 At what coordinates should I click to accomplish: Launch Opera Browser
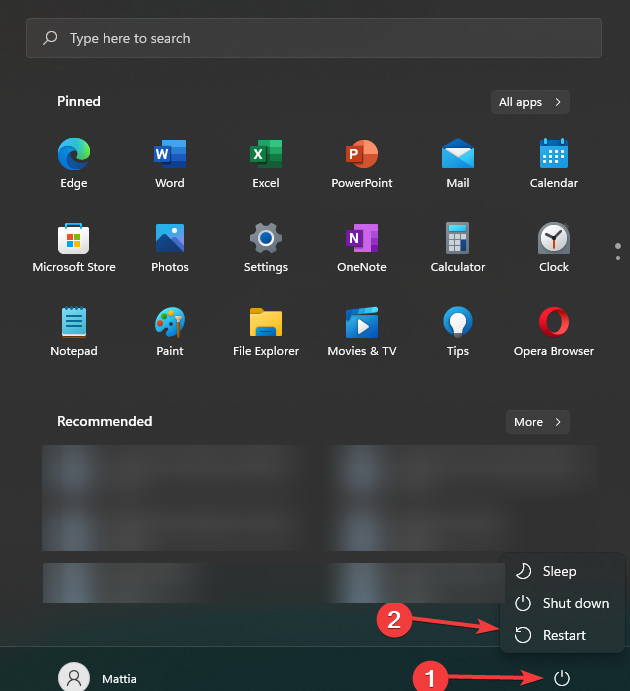point(554,331)
